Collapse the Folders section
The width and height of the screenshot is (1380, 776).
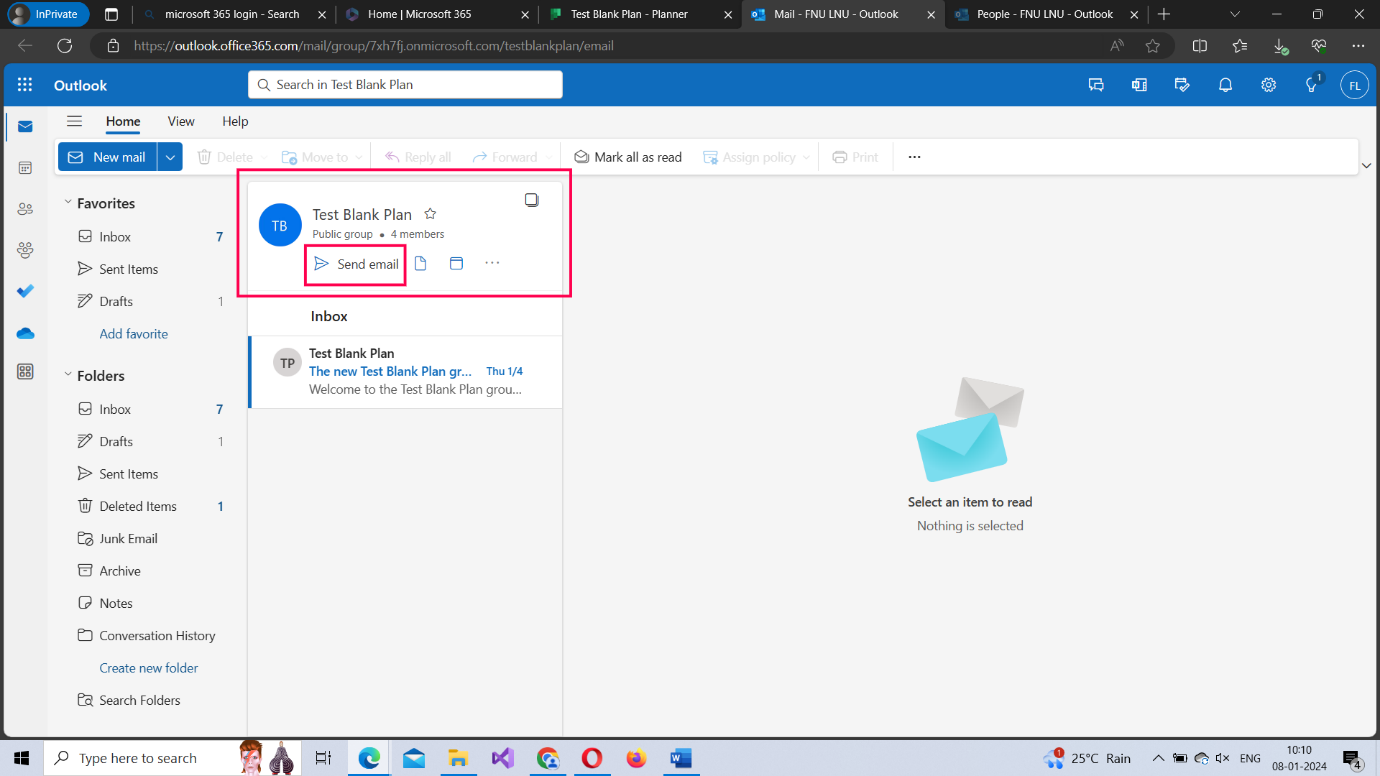tap(68, 375)
